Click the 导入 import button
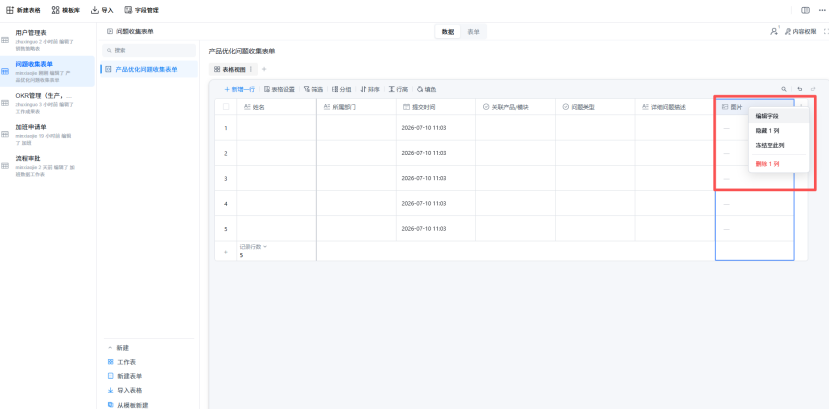Screen dimensions: 830x409 (x=102, y=10)
